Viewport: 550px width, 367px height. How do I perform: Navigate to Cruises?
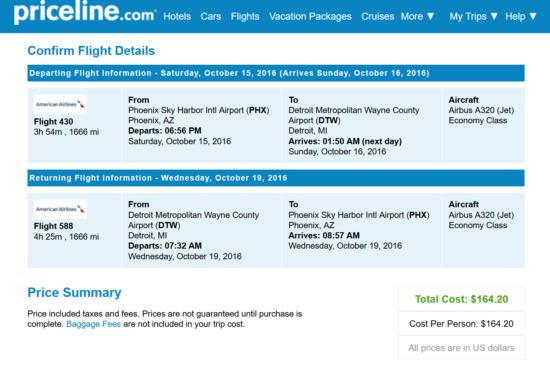[377, 16]
